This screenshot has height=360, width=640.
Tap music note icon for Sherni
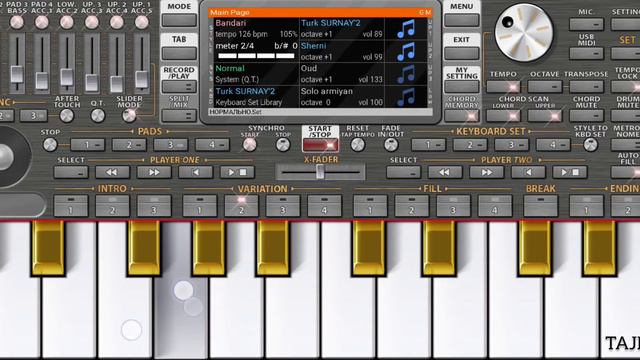(406, 51)
